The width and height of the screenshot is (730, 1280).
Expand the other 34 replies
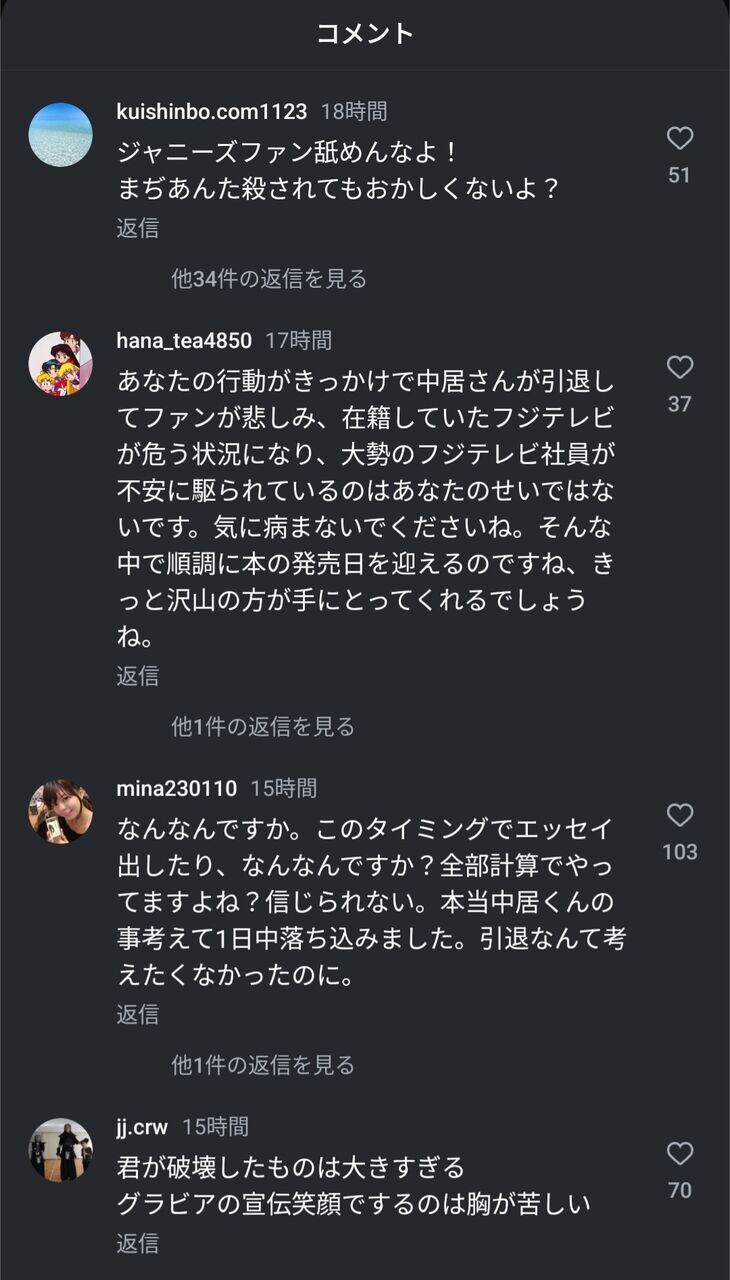point(269,279)
